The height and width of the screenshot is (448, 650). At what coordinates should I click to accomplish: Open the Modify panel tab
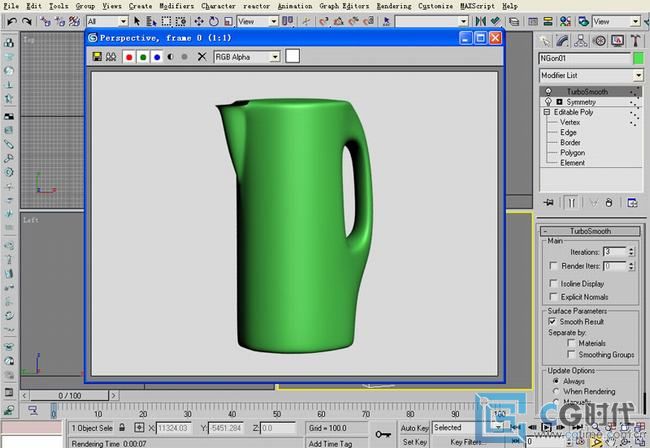[x=563, y=41]
